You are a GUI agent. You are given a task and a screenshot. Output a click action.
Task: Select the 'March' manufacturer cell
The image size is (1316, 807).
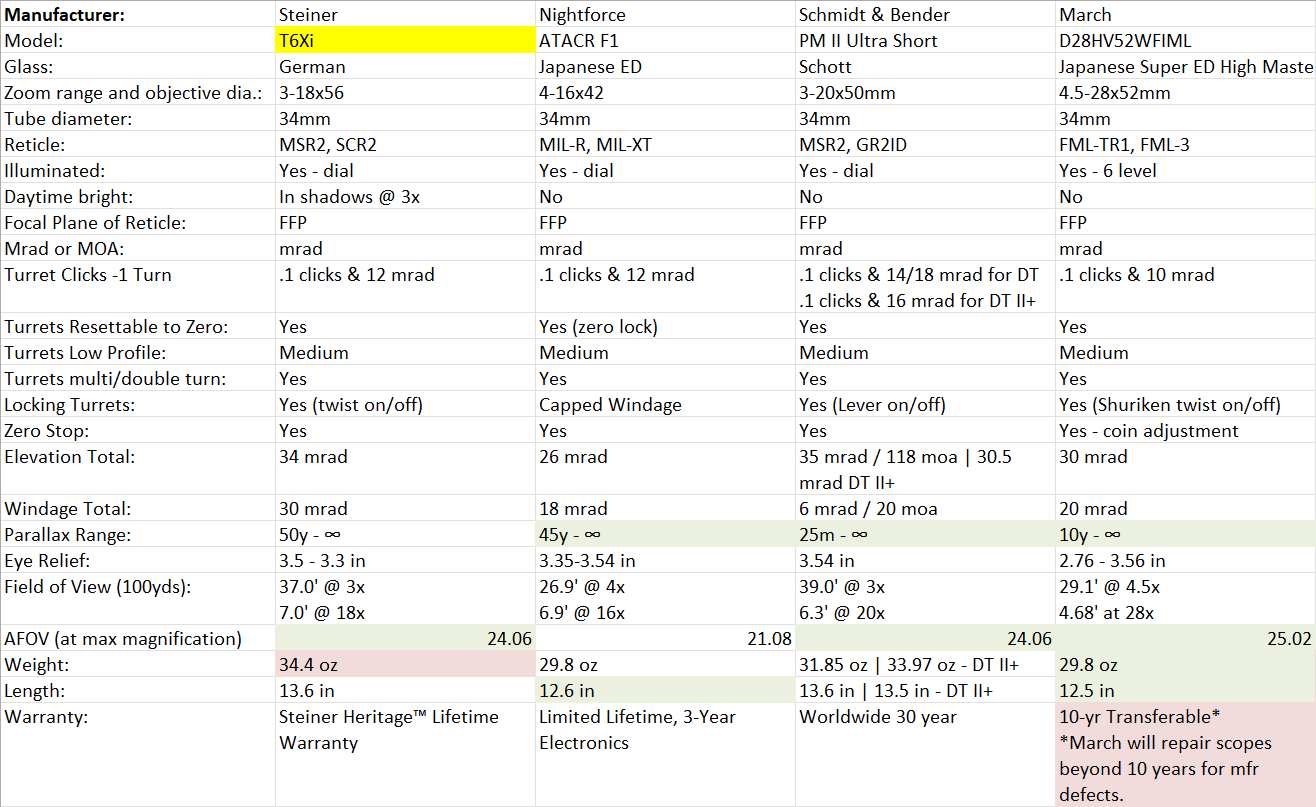tap(1186, 15)
